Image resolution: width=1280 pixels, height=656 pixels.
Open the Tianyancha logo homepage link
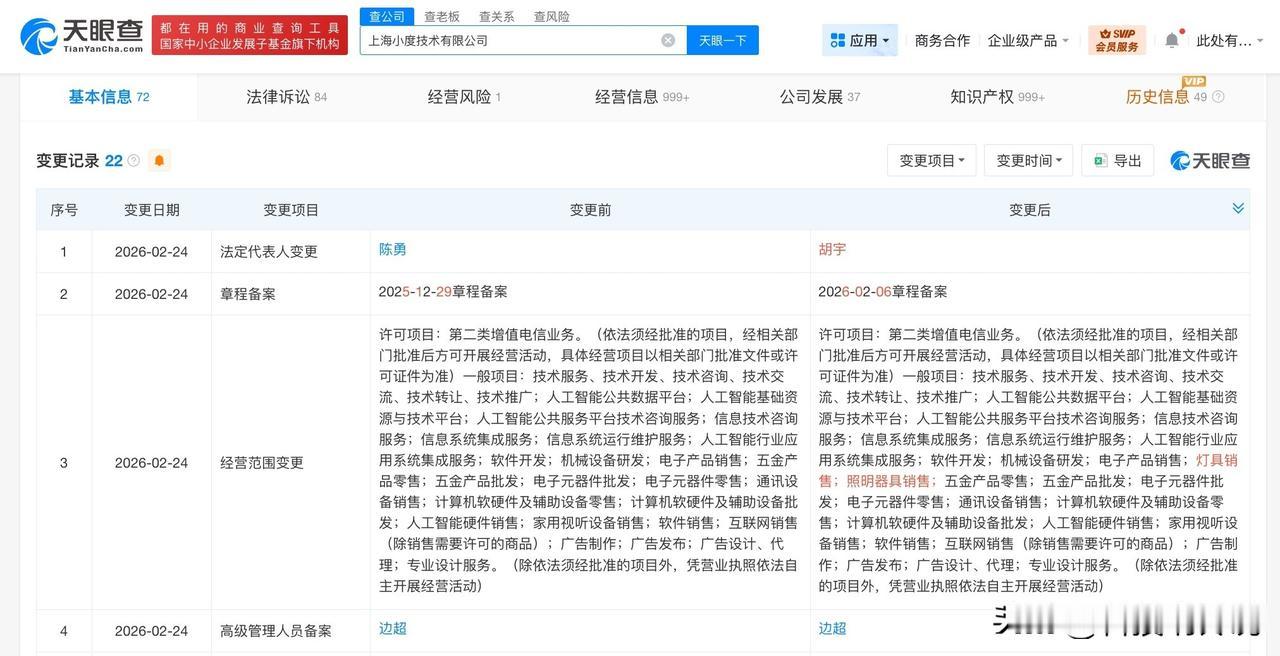(x=82, y=37)
